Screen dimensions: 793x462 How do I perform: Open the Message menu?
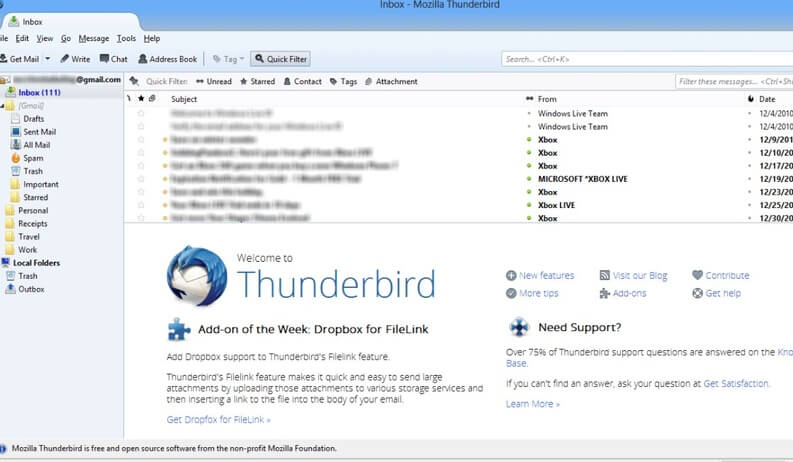click(x=94, y=38)
